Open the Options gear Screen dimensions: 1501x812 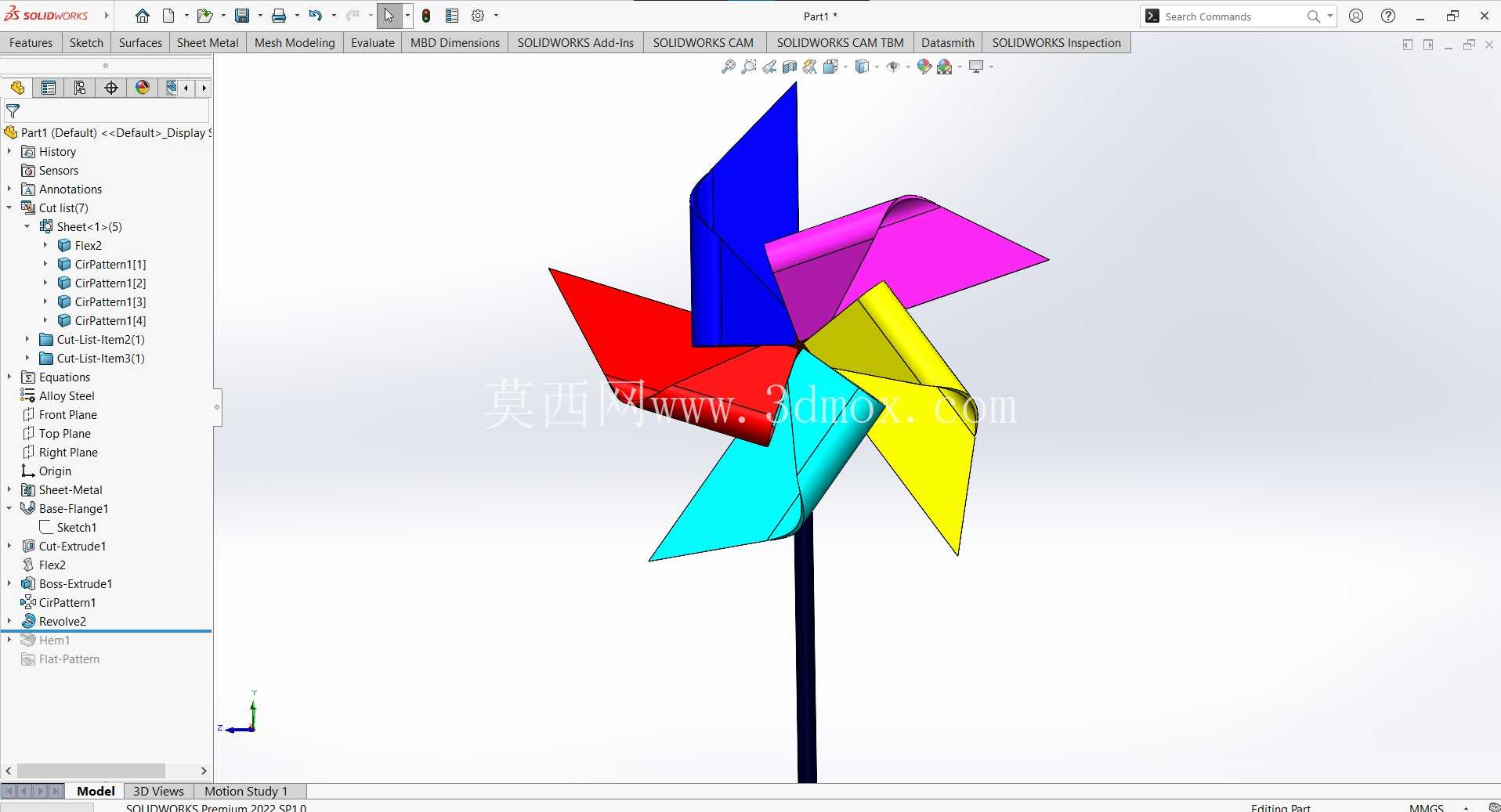click(478, 16)
